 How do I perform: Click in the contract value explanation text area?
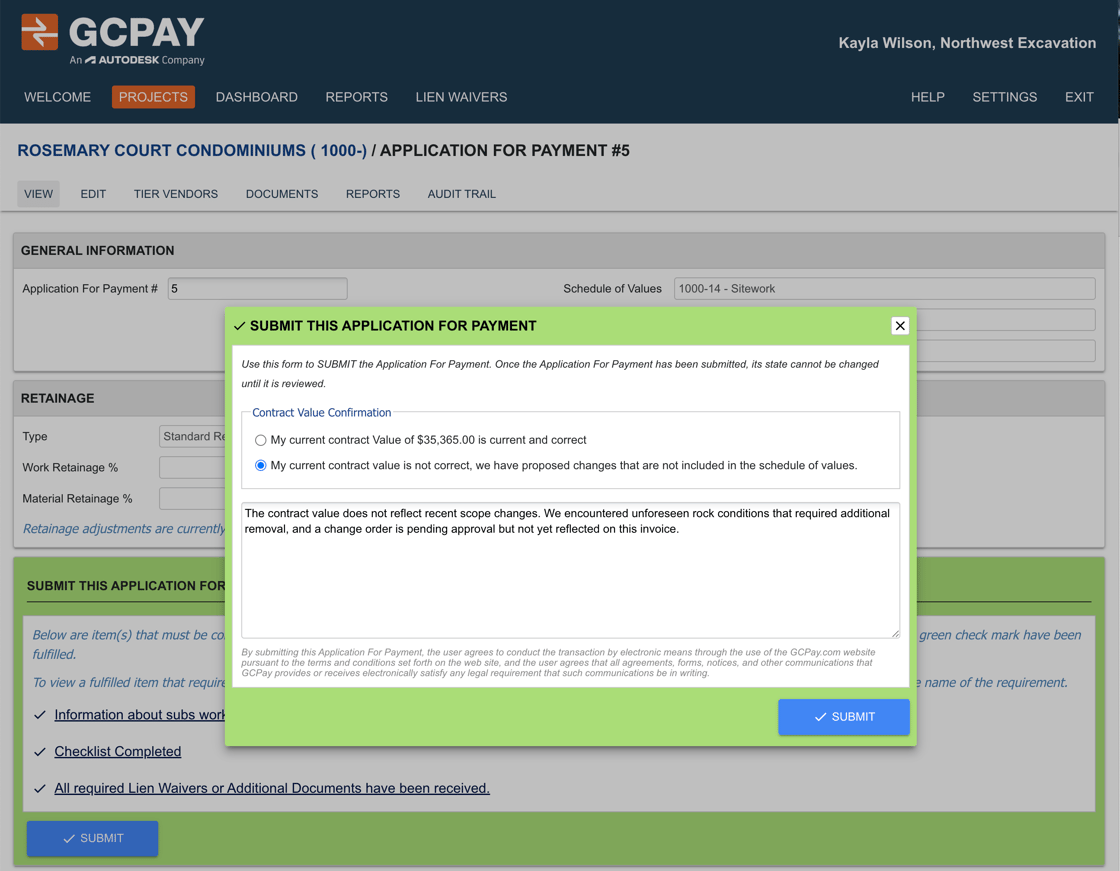570,570
